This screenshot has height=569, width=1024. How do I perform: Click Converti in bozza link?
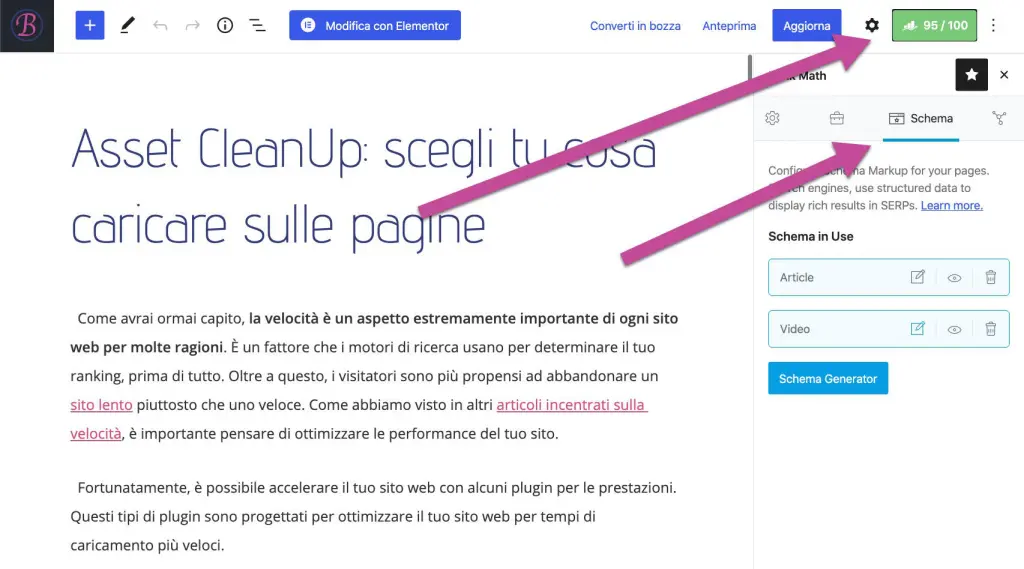635,26
